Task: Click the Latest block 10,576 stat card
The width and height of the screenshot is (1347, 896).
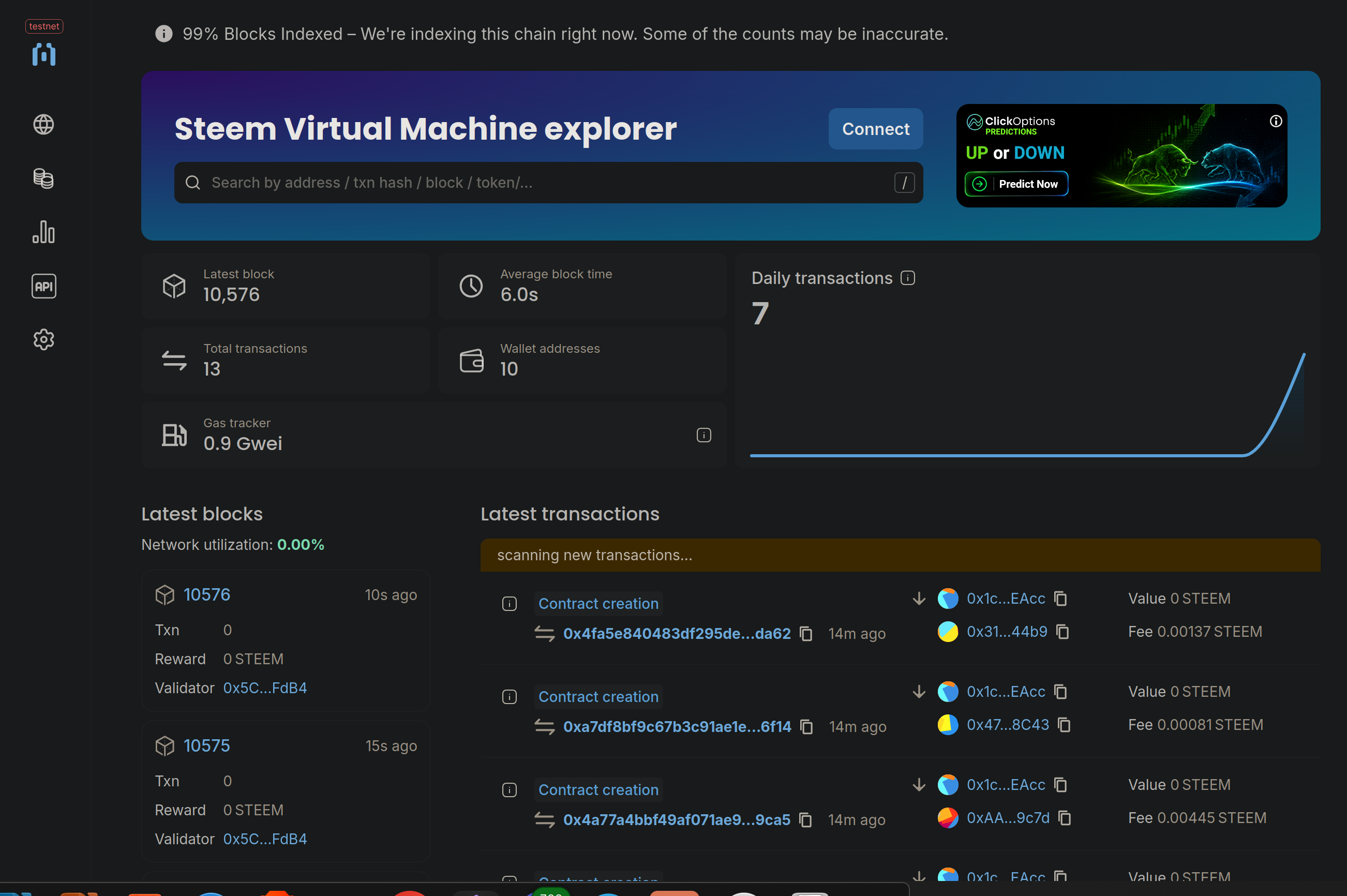Action: pyautogui.click(x=285, y=286)
